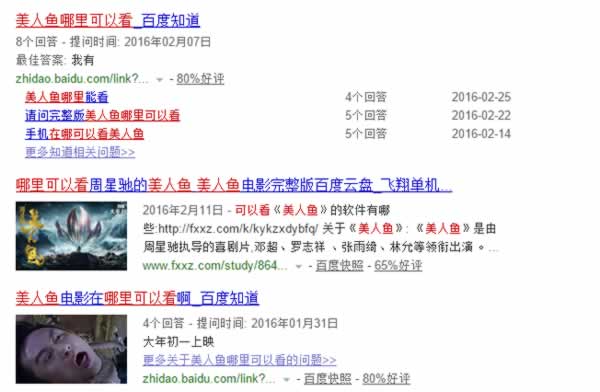Click '5个回答' next to 手机在哪可以看美人鱼
The height and width of the screenshot is (392, 600).
tap(366, 134)
